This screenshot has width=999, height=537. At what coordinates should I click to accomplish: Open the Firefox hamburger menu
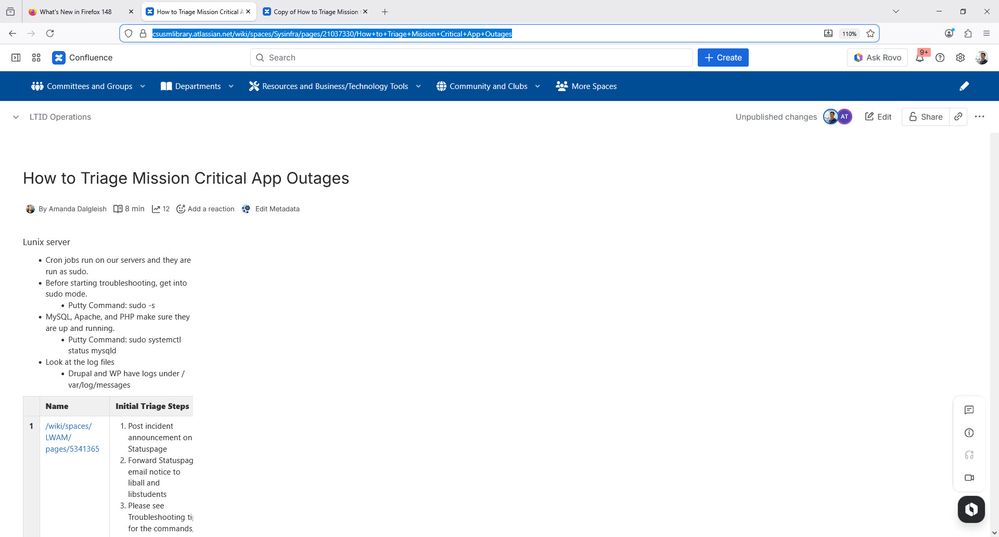(986, 33)
